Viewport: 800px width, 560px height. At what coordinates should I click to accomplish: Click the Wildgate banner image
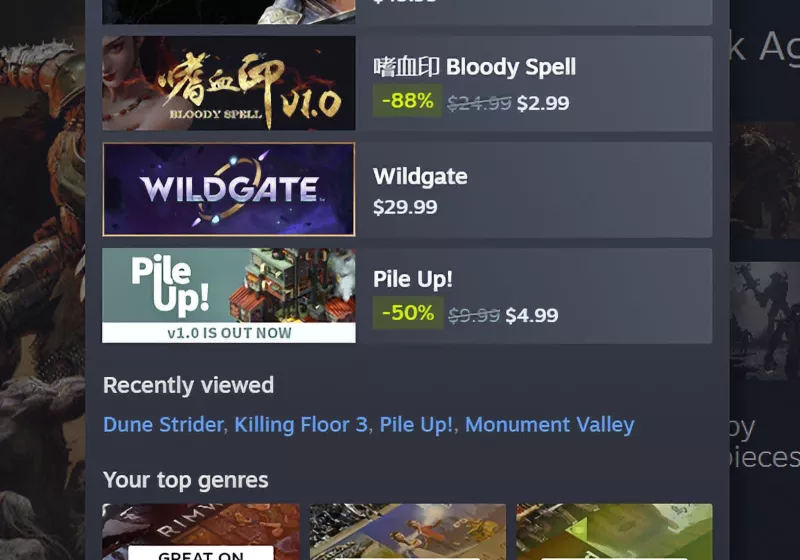229,189
